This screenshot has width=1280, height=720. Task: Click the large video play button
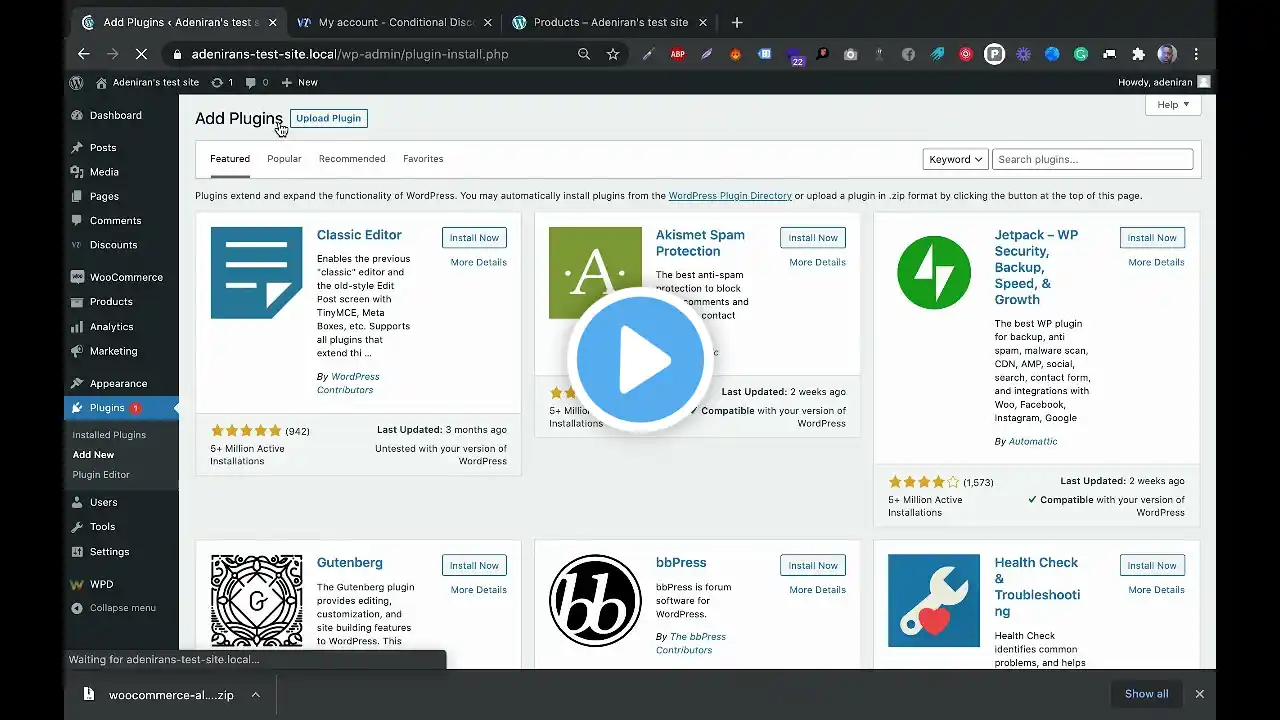pos(640,359)
